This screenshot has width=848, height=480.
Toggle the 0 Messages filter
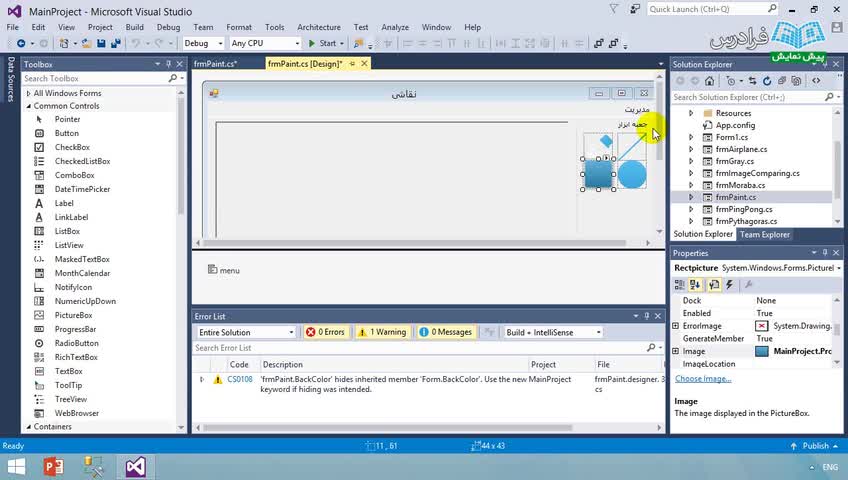click(446, 332)
